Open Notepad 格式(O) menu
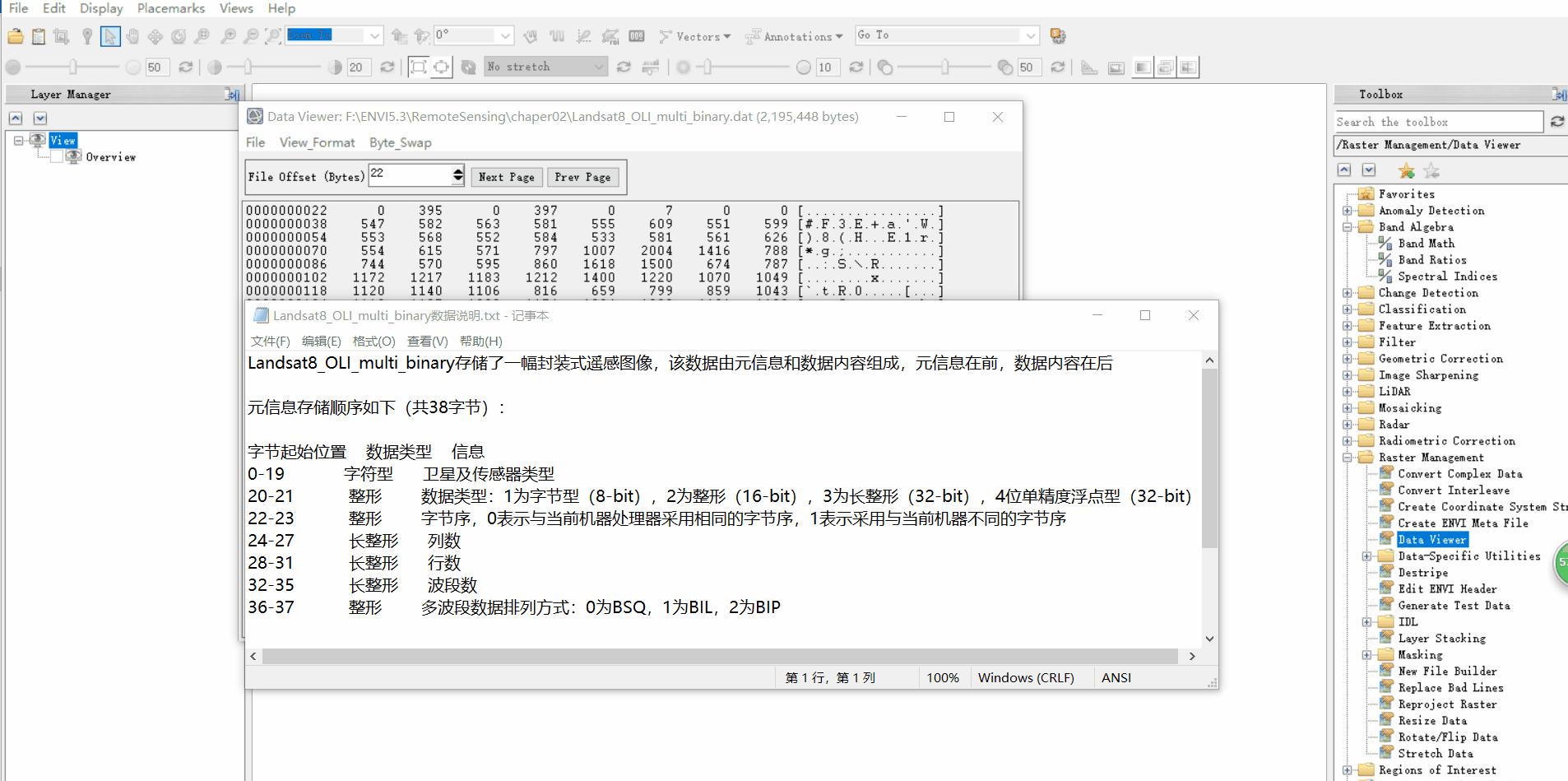Screen dimensions: 1568x781 tap(374, 341)
